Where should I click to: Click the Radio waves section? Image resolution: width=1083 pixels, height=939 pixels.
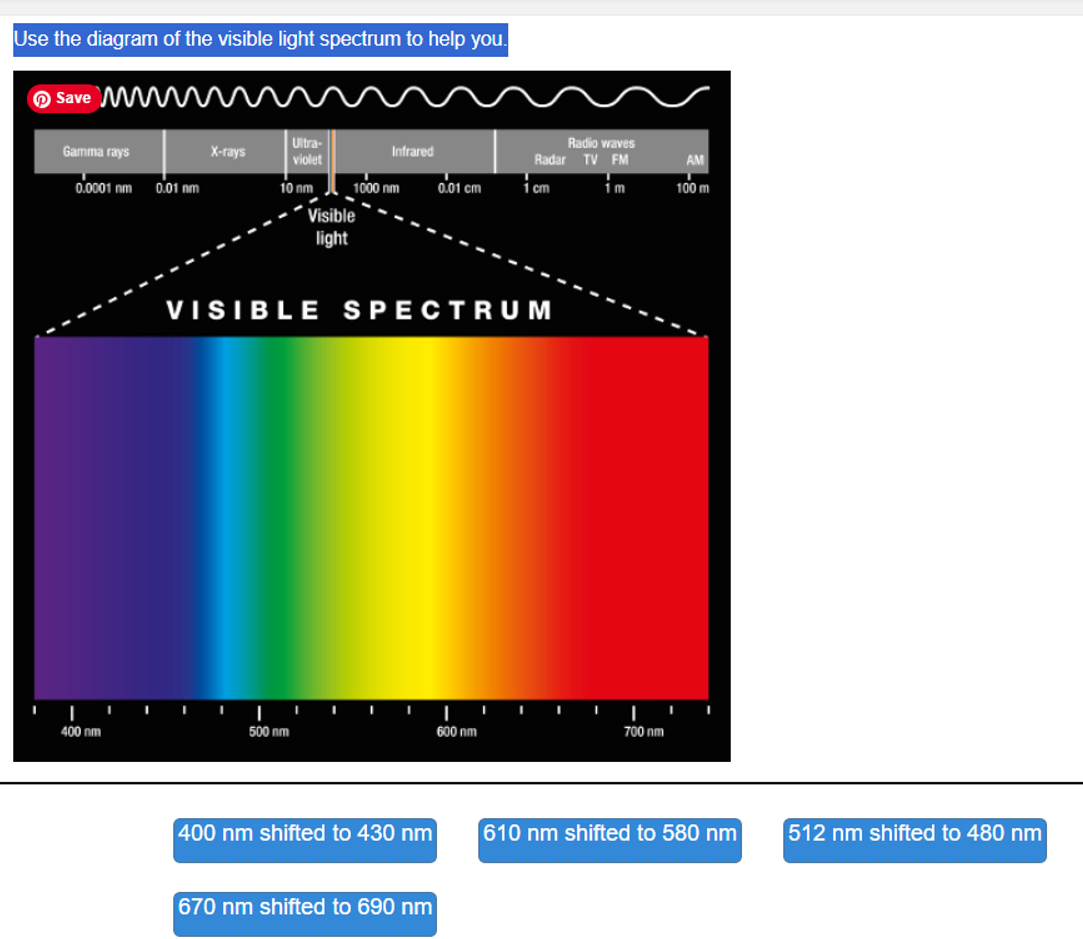[600, 142]
